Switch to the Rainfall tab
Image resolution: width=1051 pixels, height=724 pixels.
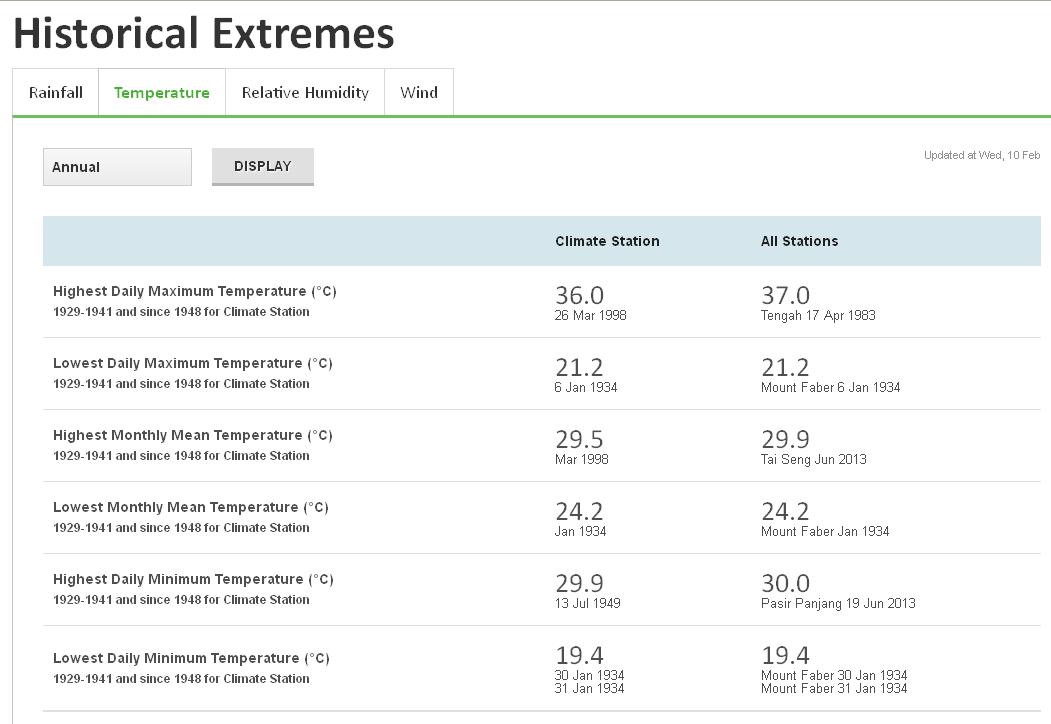coord(56,92)
